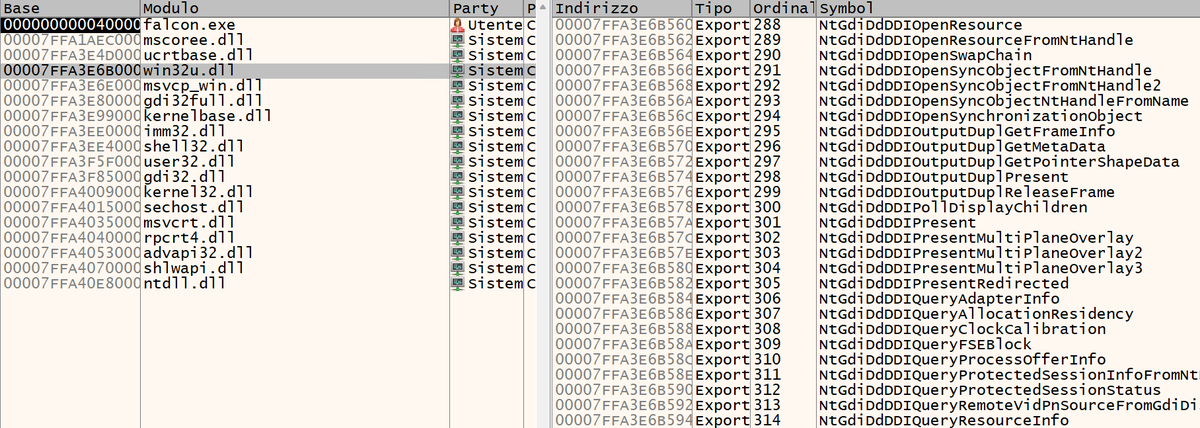Sort by the Party column header
1200x428 pixels.
click(x=487, y=8)
